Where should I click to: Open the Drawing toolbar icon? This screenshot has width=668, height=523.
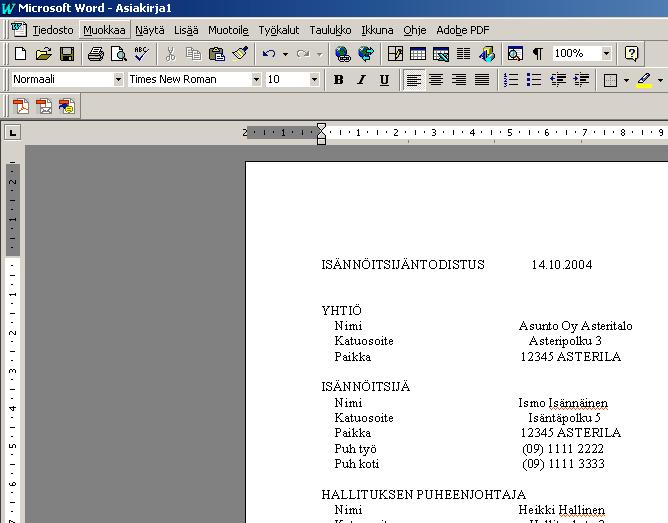pyautogui.click(x=487, y=54)
